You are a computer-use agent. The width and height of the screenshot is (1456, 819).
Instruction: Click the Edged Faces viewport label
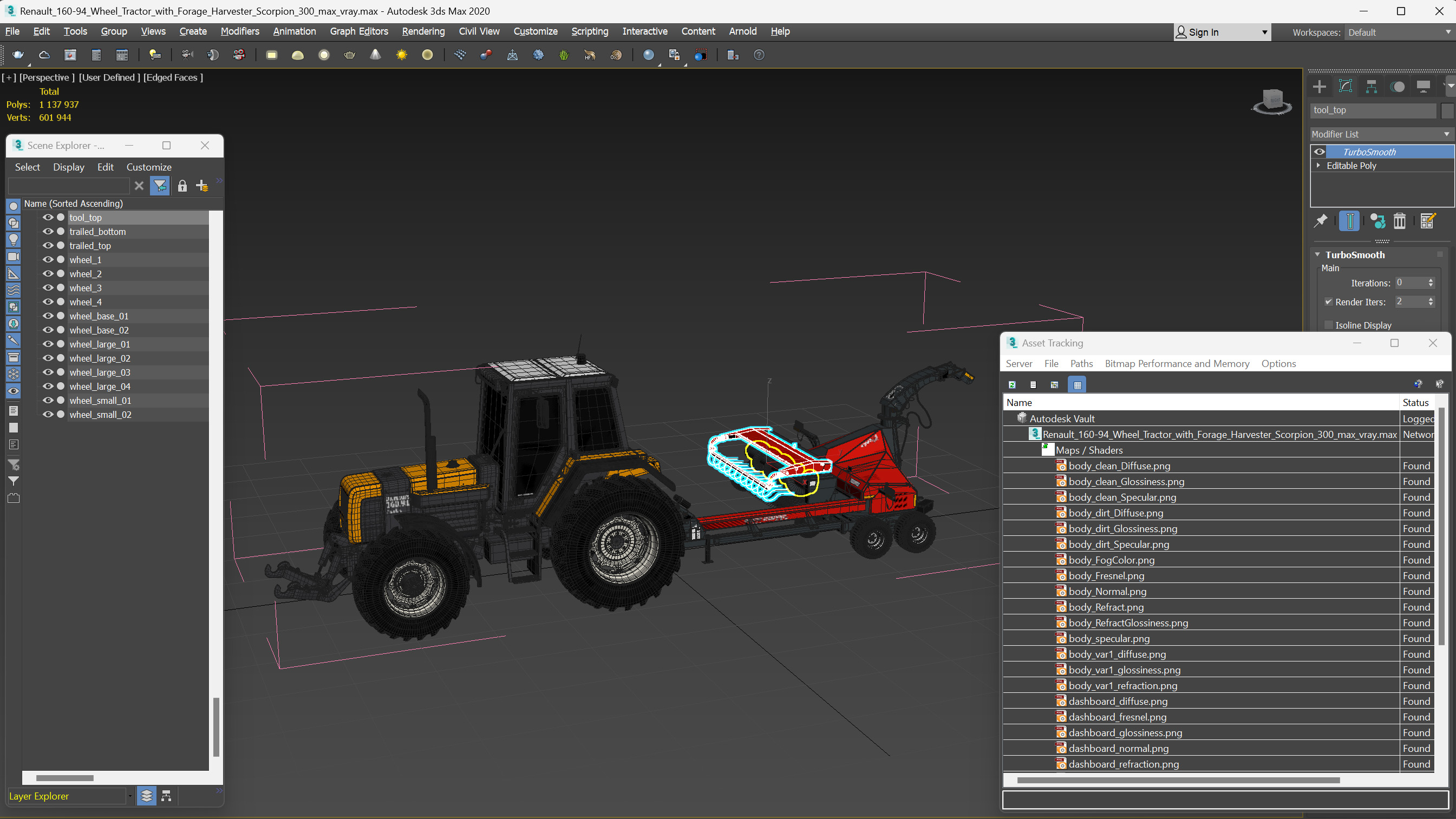(172, 77)
